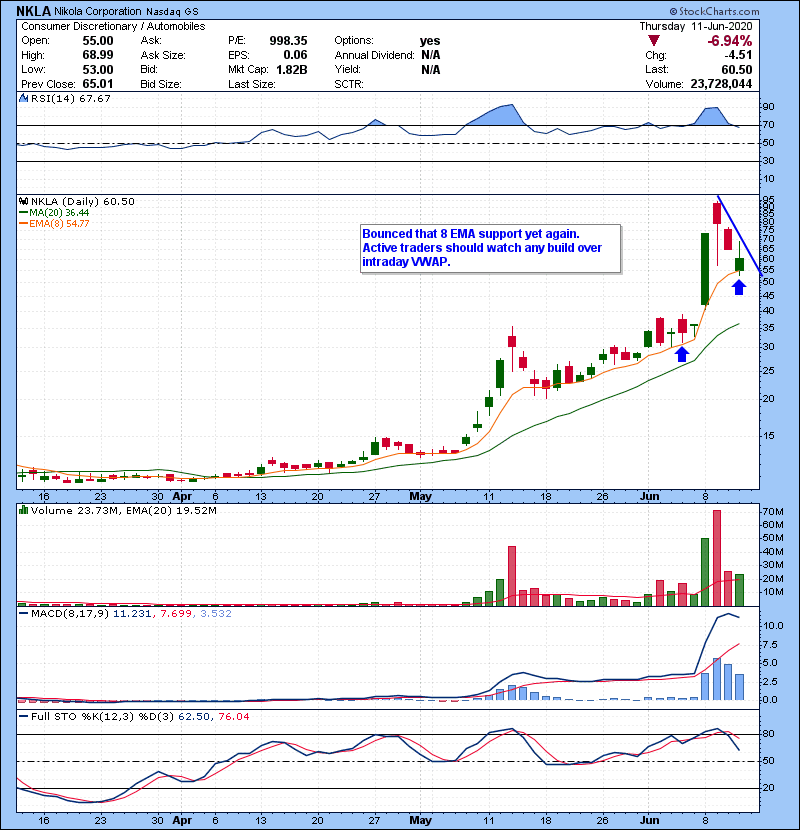Image resolution: width=800 pixels, height=830 pixels.
Task: Click the 70M label on volume axis
Action: click(x=773, y=512)
